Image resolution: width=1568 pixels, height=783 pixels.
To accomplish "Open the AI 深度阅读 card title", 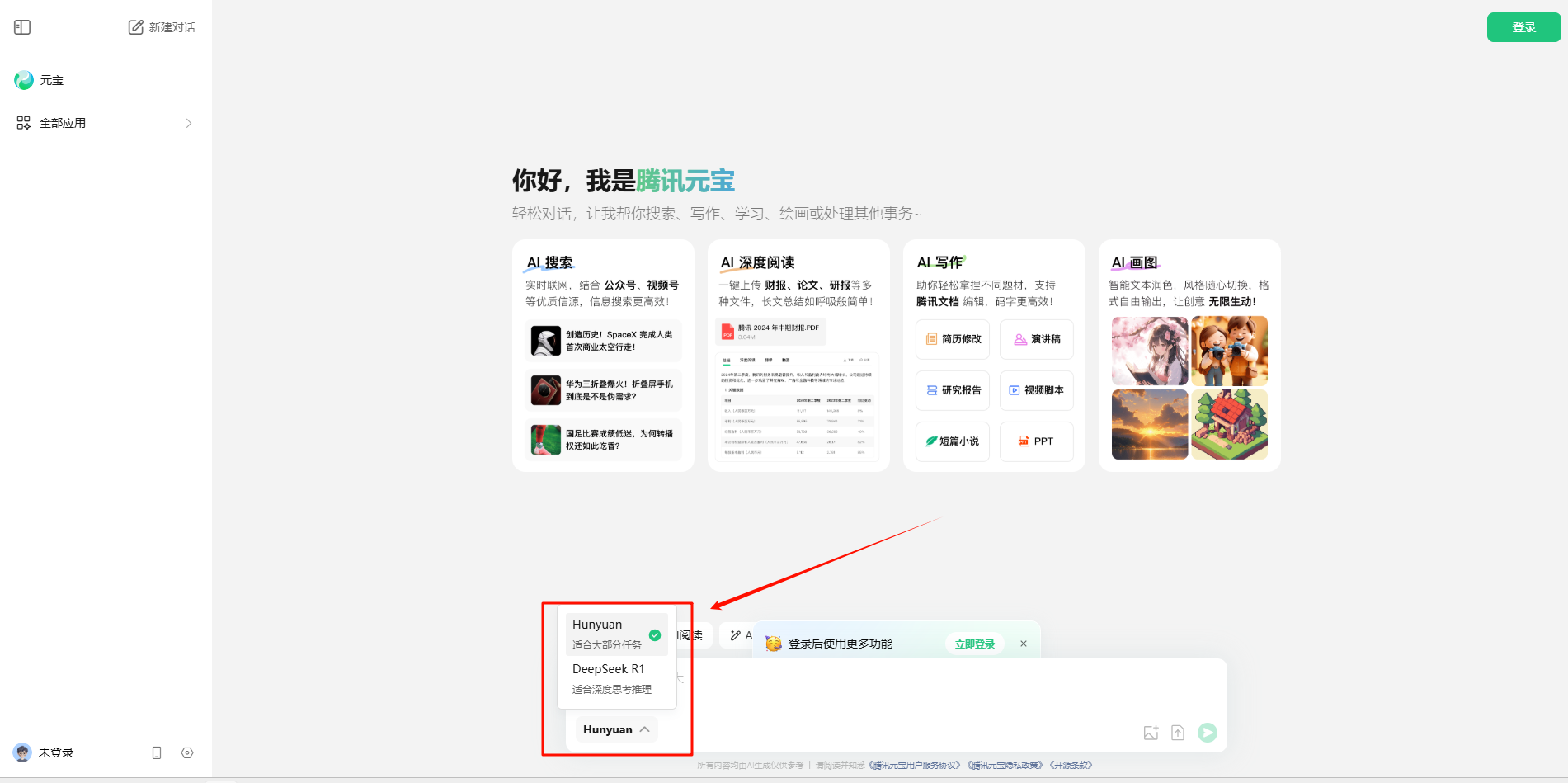I will click(757, 262).
